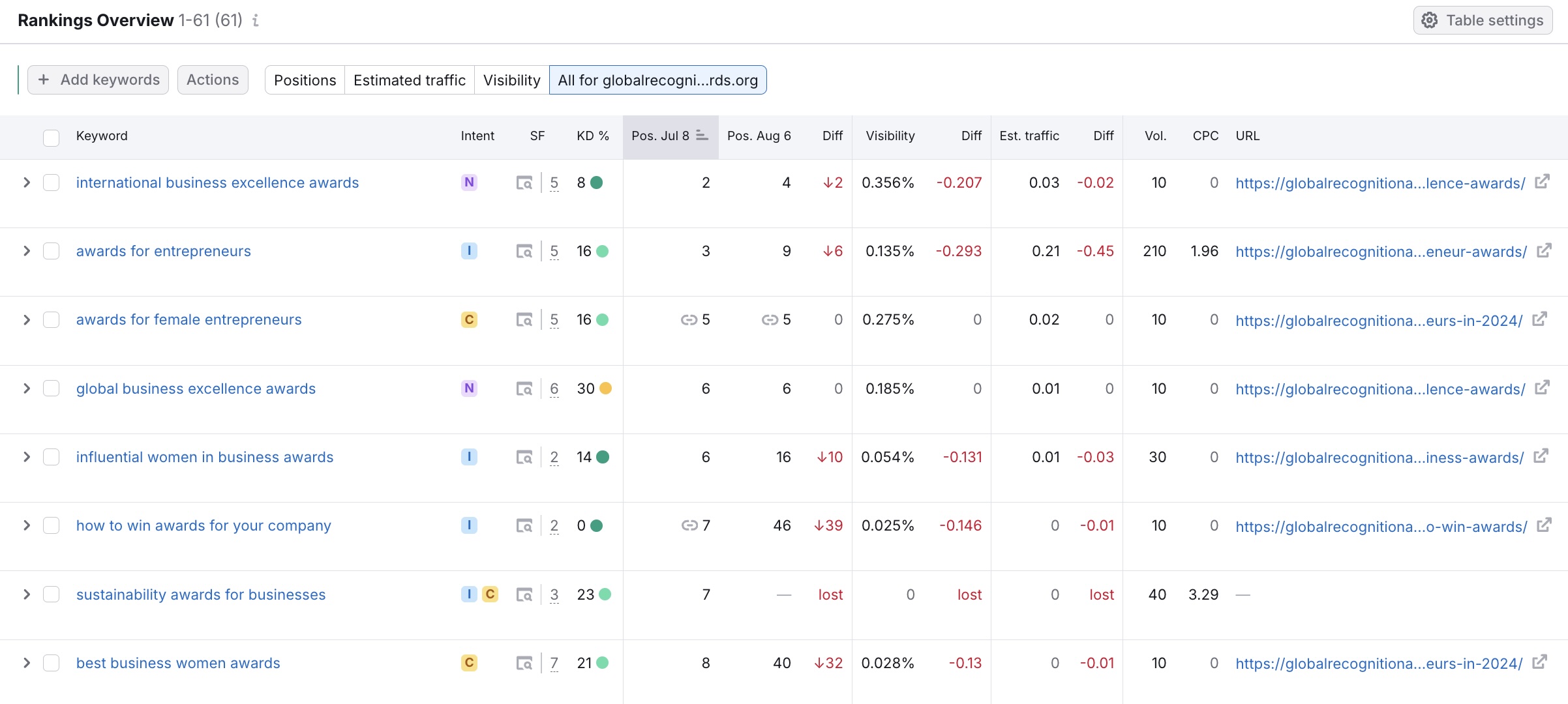
Task: Open the sustainability awards for businesses keyword link
Action: 201,594
